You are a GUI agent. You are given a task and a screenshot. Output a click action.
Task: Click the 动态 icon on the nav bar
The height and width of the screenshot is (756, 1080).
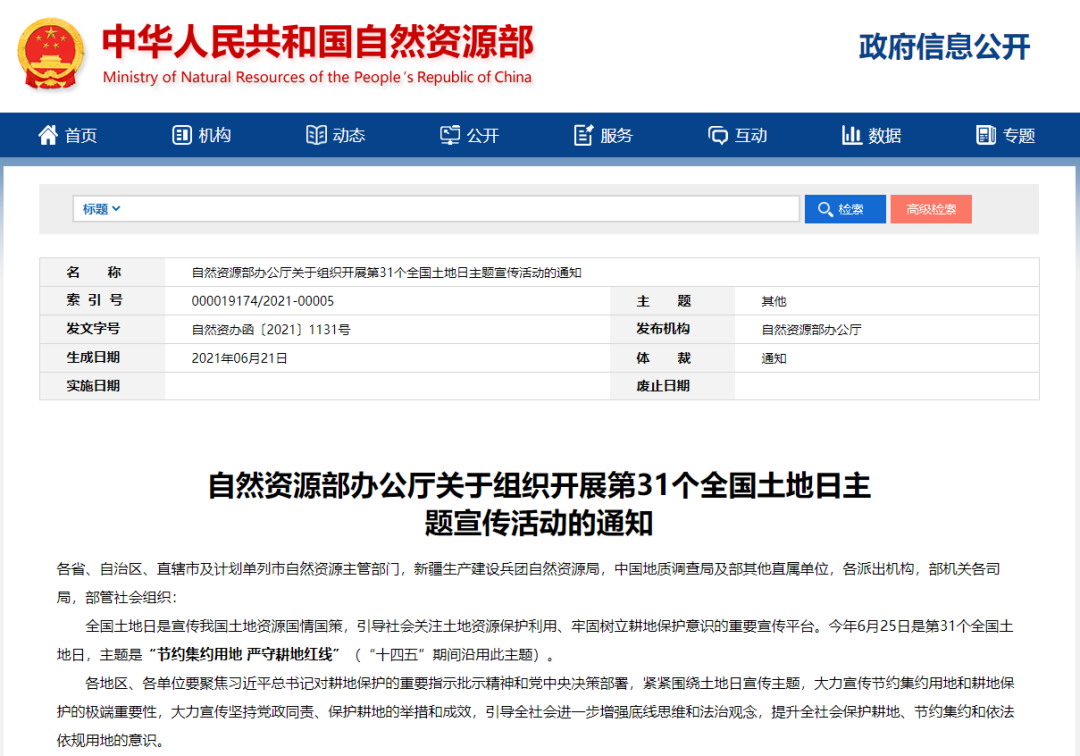coord(316,135)
